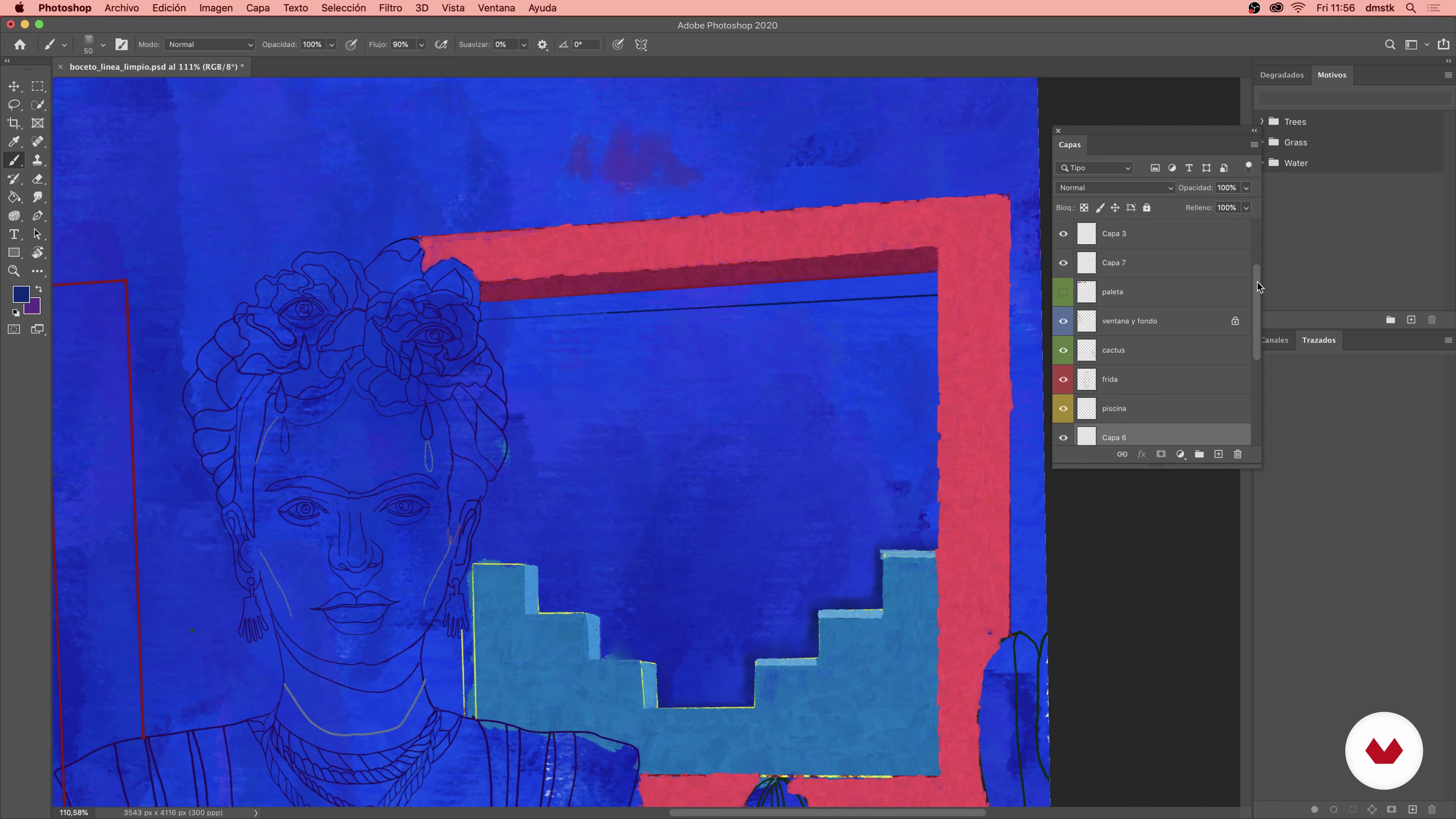
Task: Open brush preset picker dropdown
Action: (103, 45)
